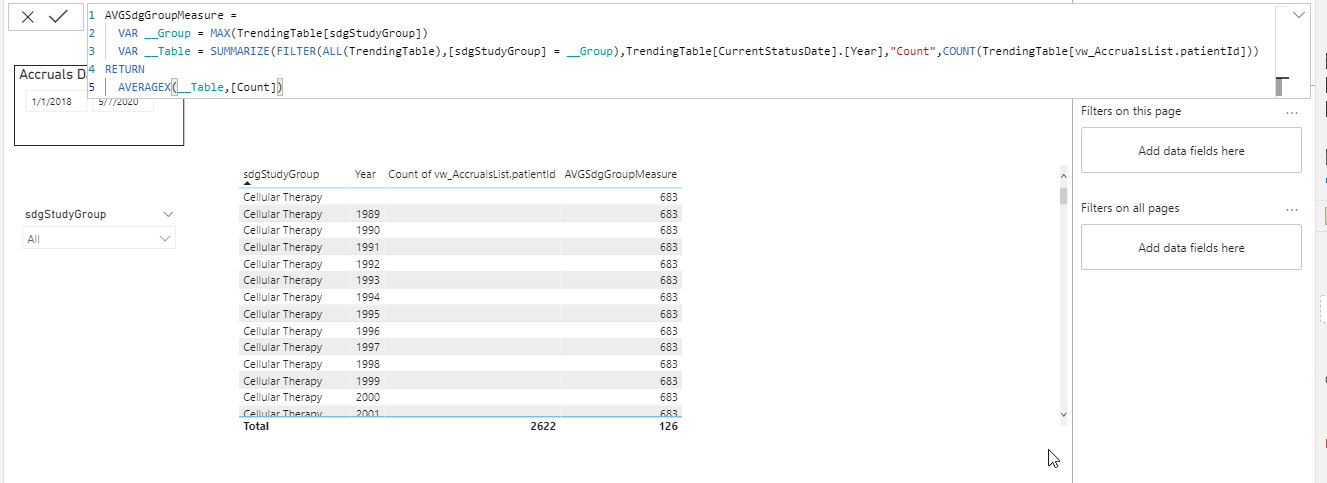Click the table vertical scrollbar thumb
1327x483 pixels.
point(1063,195)
